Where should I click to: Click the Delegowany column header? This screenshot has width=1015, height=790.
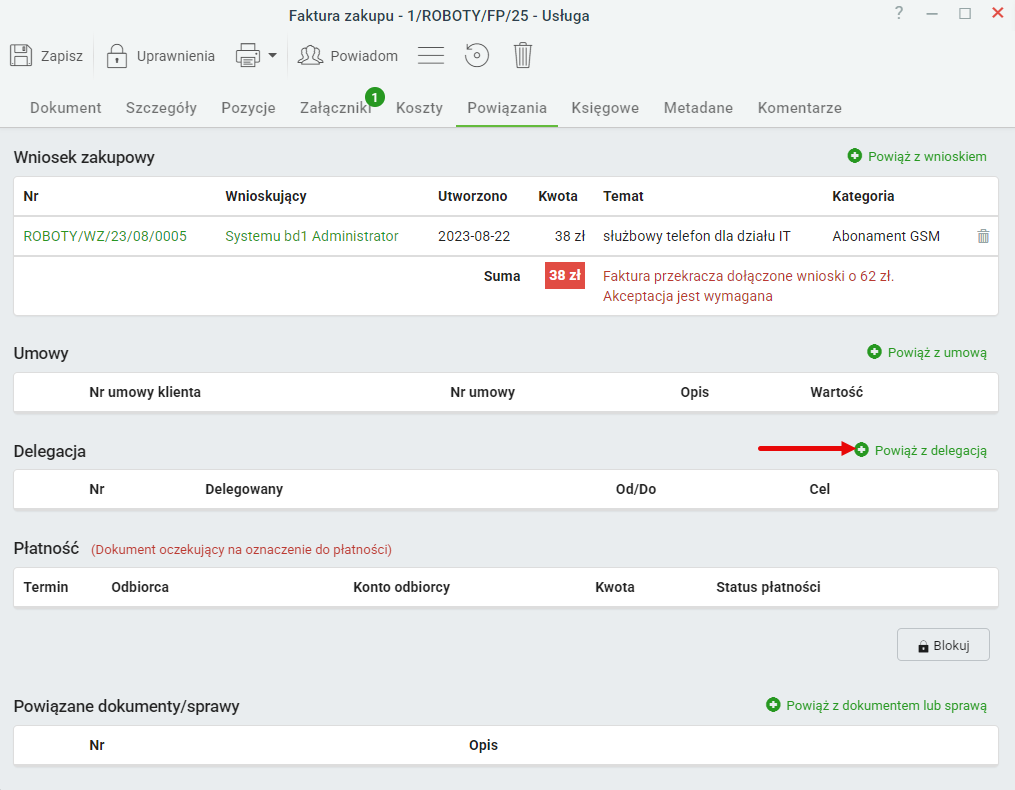coord(244,490)
